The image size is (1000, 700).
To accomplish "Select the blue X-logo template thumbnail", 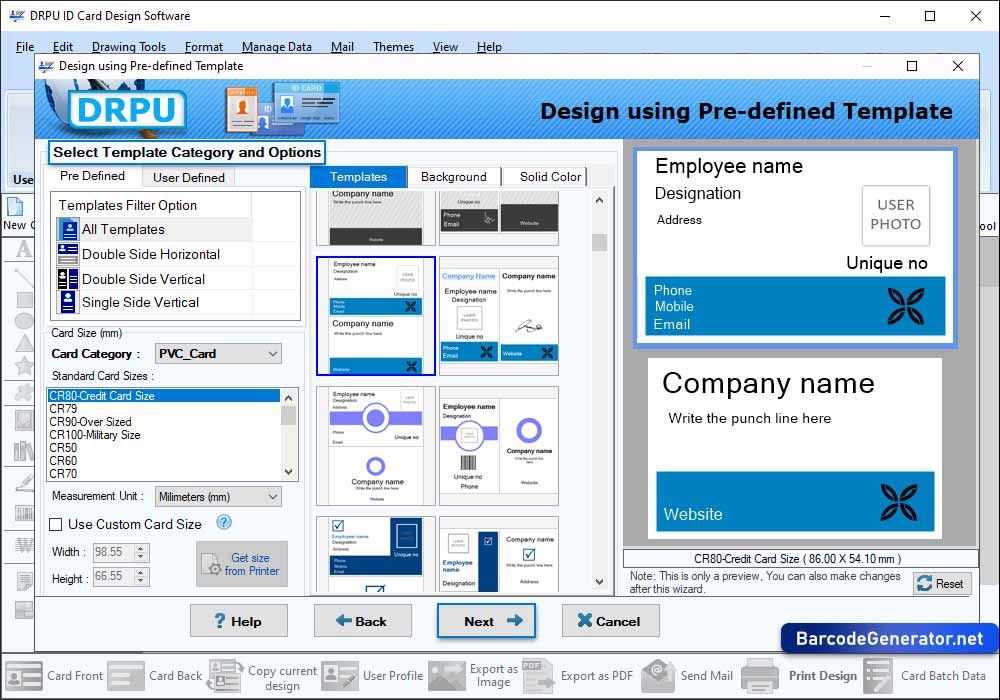I will pyautogui.click(x=376, y=316).
